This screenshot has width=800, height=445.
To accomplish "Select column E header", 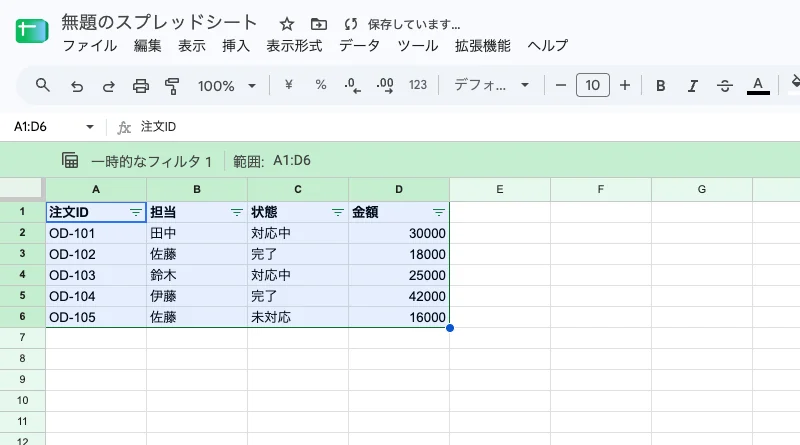I will [x=500, y=189].
